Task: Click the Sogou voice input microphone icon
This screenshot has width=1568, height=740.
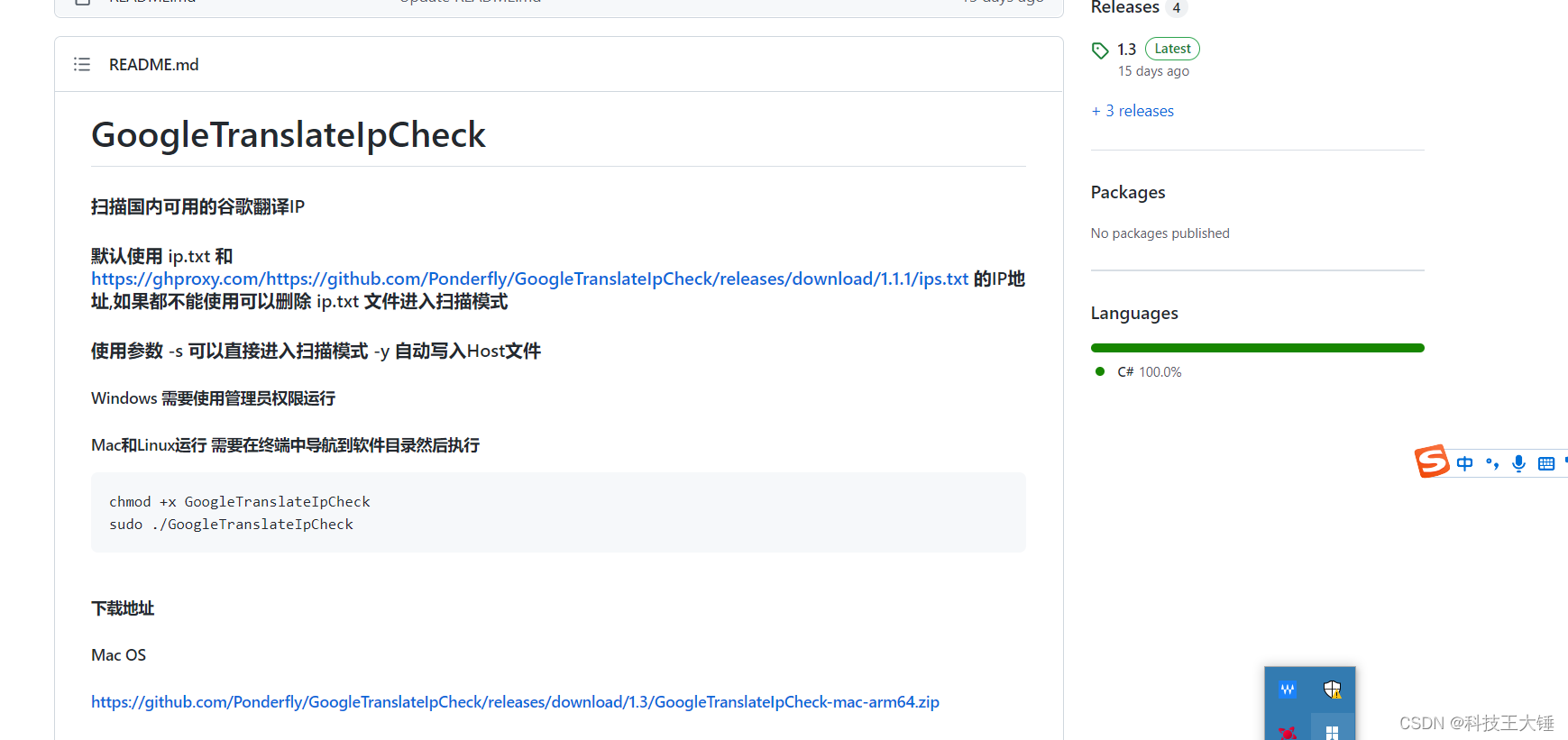Action: pos(1519,463)
